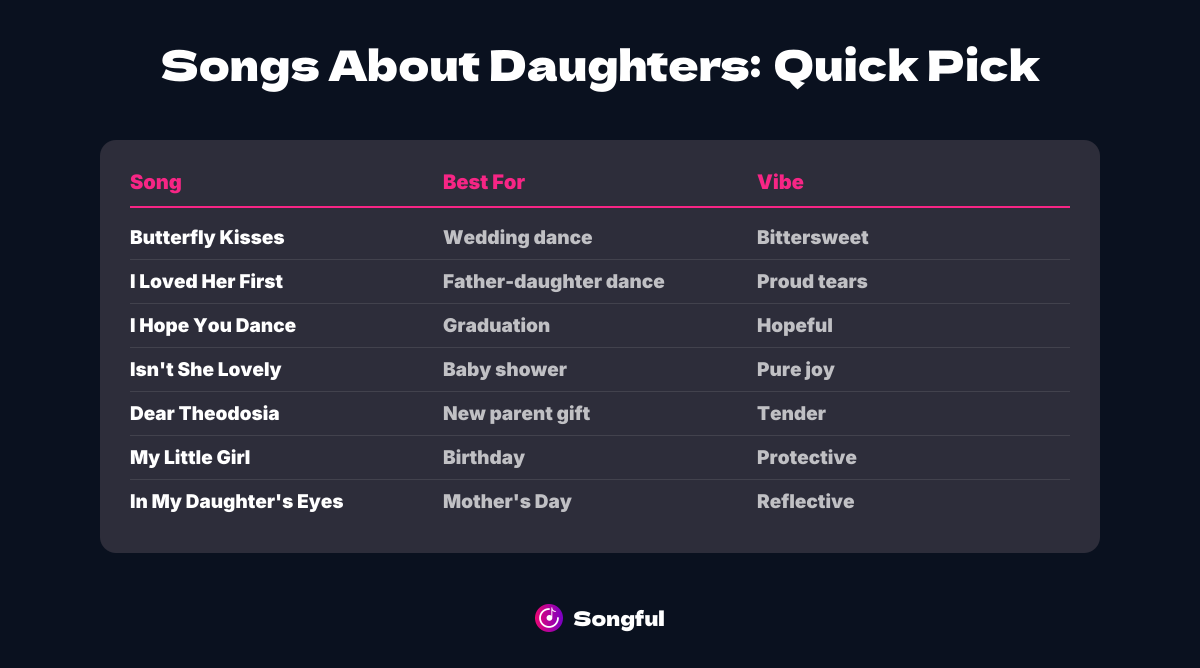Click the Baby shower cell
The image size is (1200, 668).
click(x=504, y=370)
